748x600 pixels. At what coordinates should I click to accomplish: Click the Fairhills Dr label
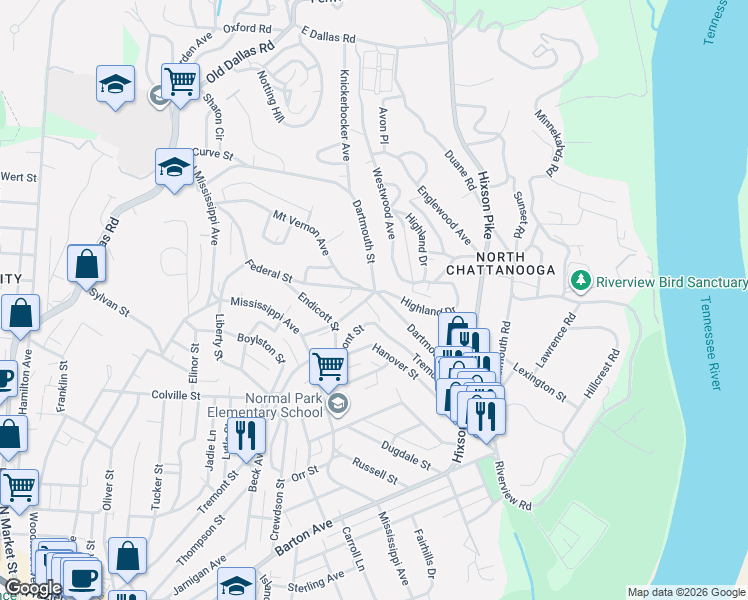click(425, 554)
